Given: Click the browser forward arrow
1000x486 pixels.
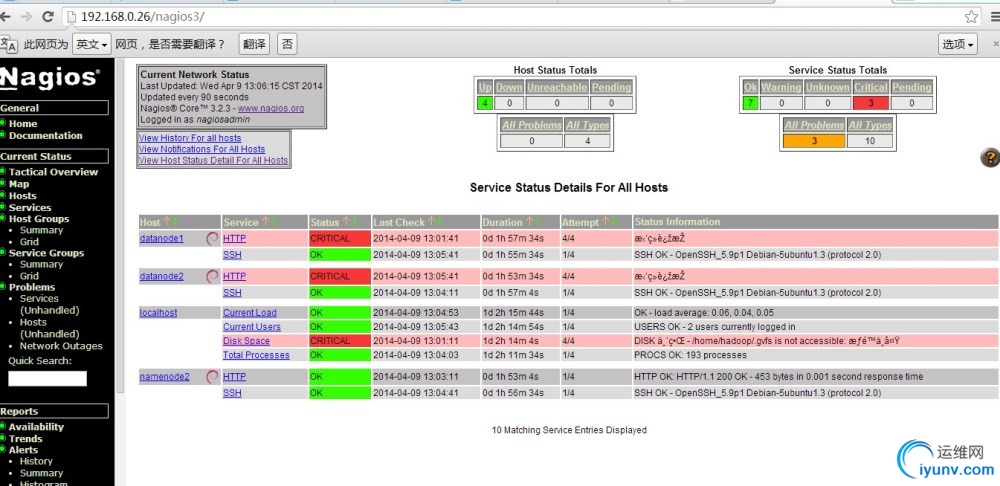Looking at the screenshot, I should click(26, 17).
